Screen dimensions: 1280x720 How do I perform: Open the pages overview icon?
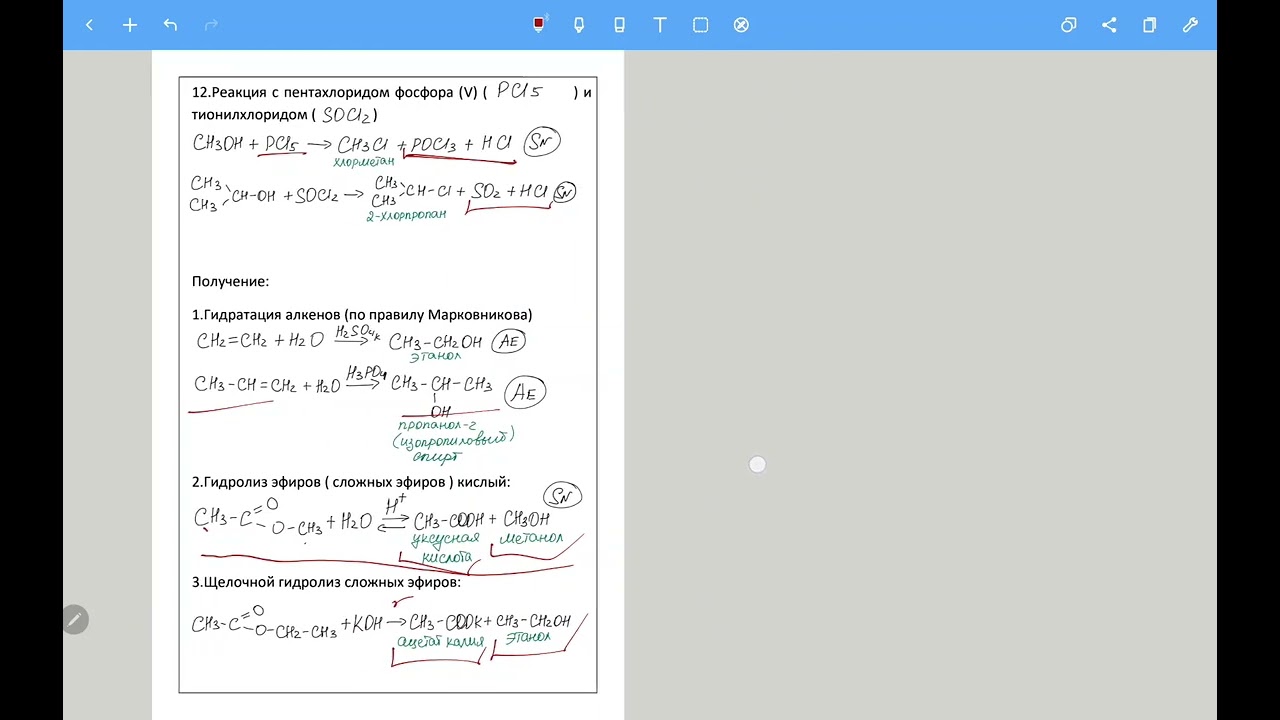[1150, 25]
